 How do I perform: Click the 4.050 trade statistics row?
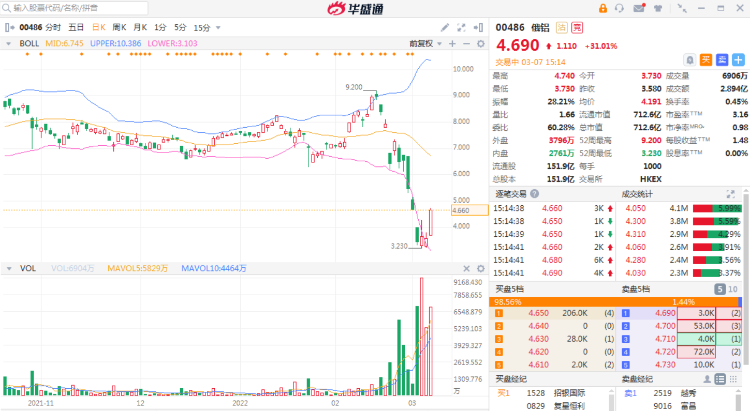coord(680,208)
